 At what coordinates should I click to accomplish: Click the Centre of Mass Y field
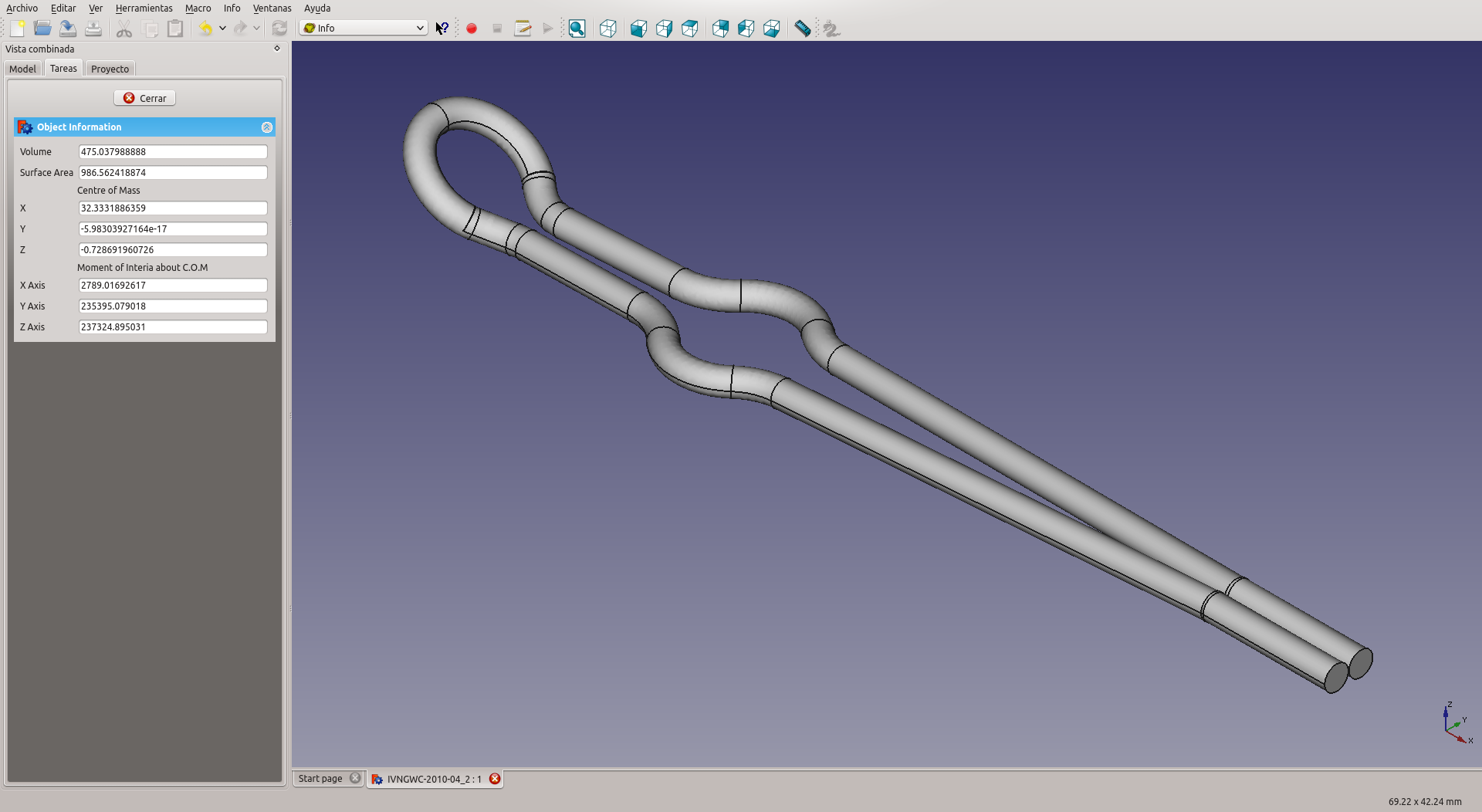(x=173, y=229)
